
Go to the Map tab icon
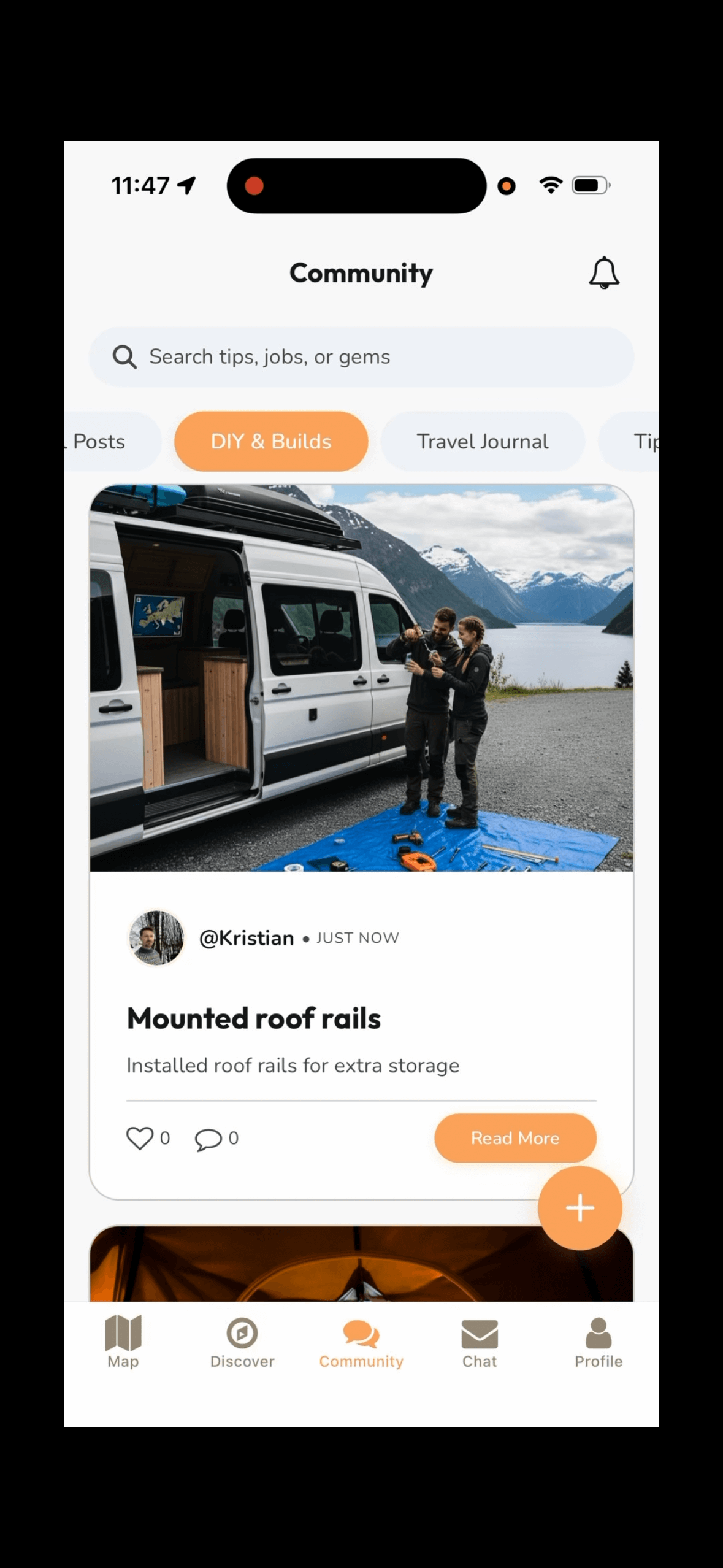tap(123, 1332)
